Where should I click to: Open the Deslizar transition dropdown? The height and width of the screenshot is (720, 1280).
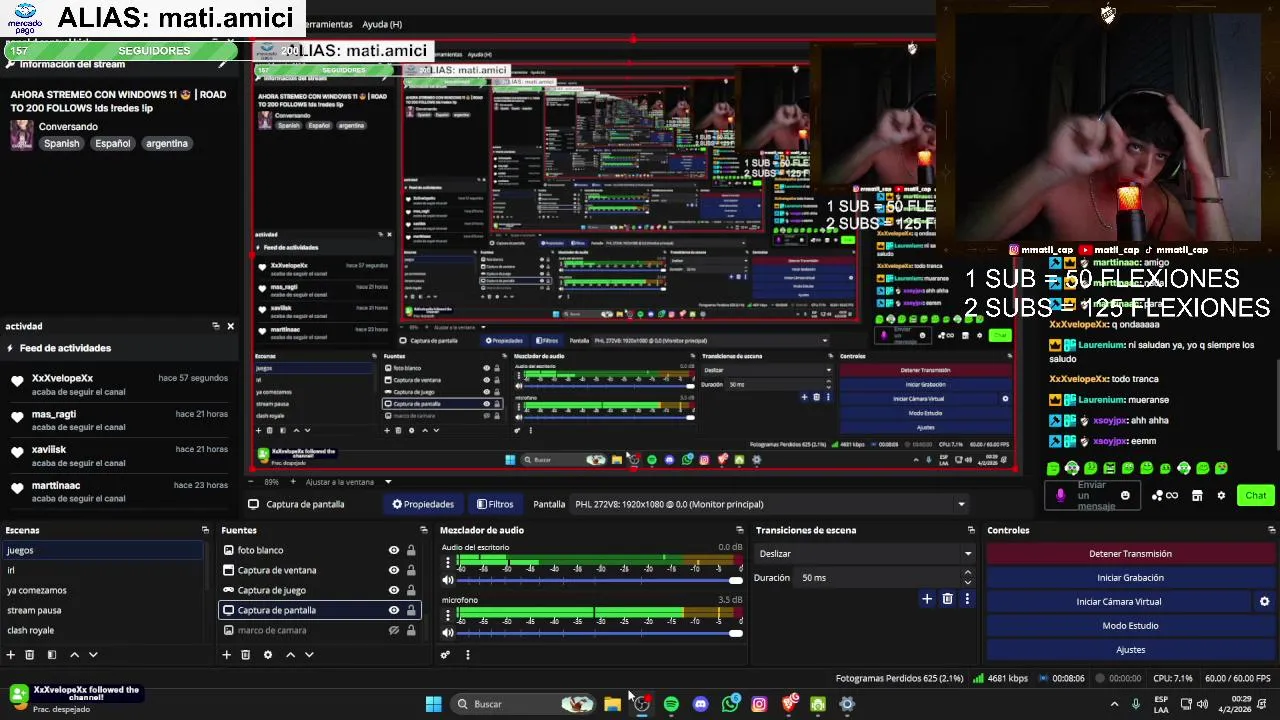864,553
